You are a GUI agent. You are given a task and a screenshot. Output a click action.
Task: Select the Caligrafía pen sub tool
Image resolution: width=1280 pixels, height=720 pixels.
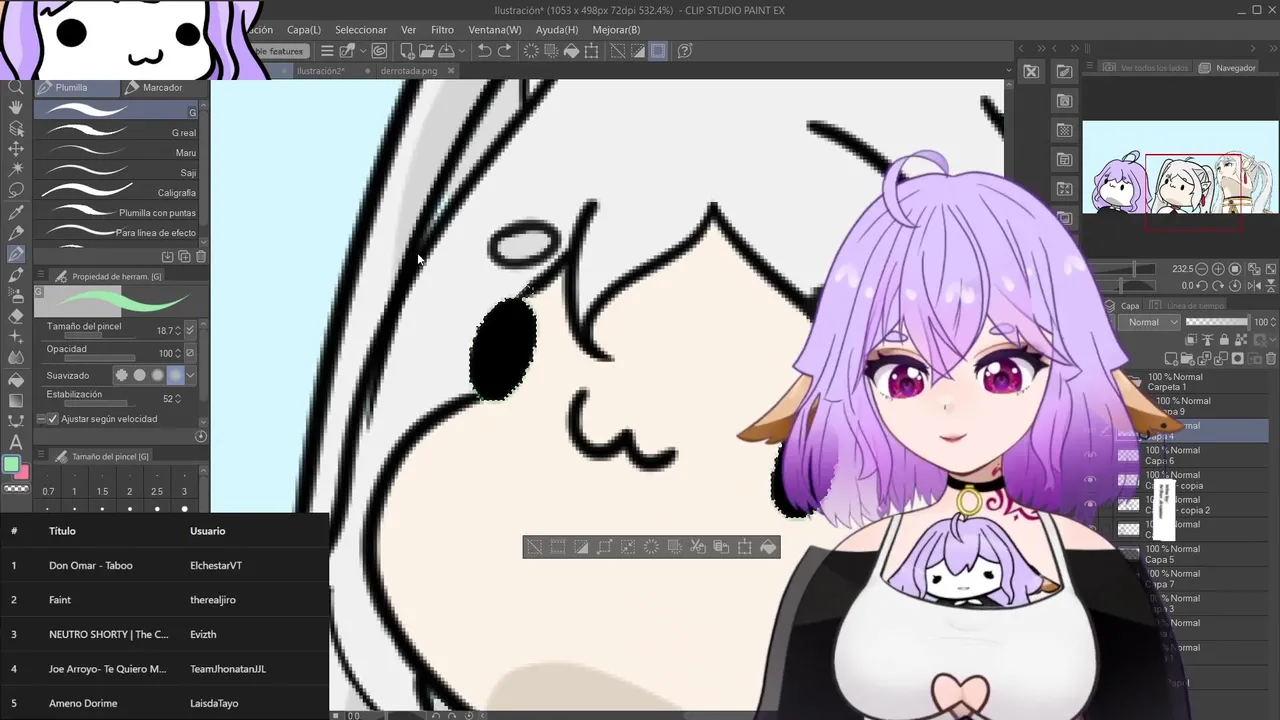(118, 192)
